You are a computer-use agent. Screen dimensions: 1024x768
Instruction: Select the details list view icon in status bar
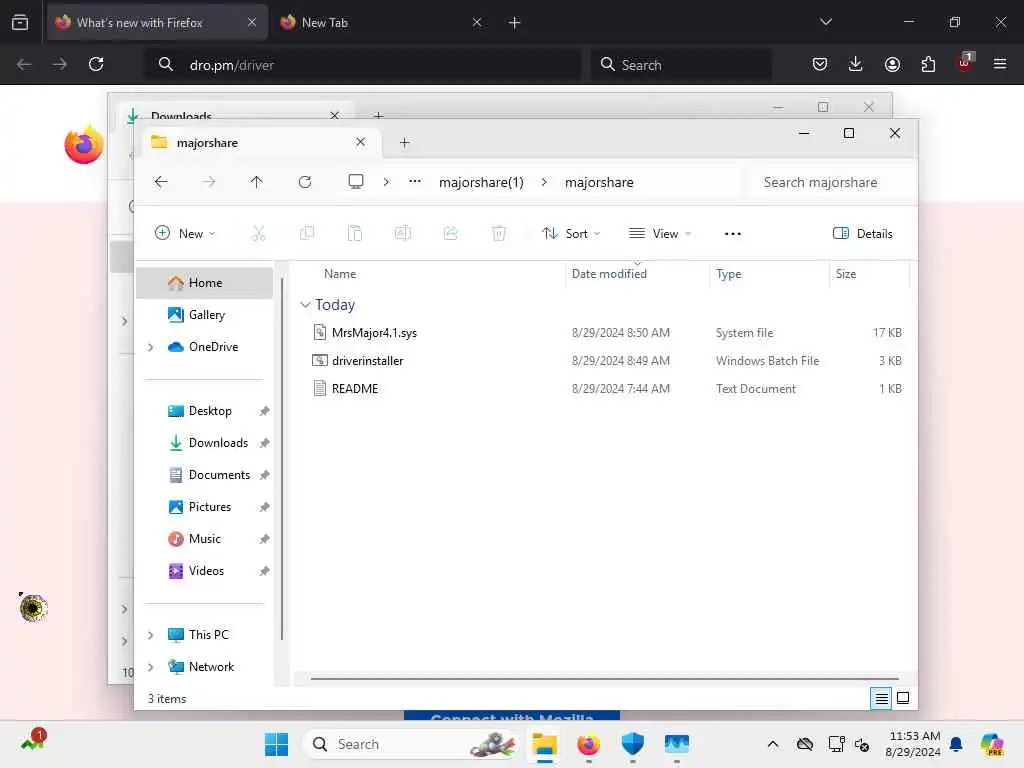[881, 698]
